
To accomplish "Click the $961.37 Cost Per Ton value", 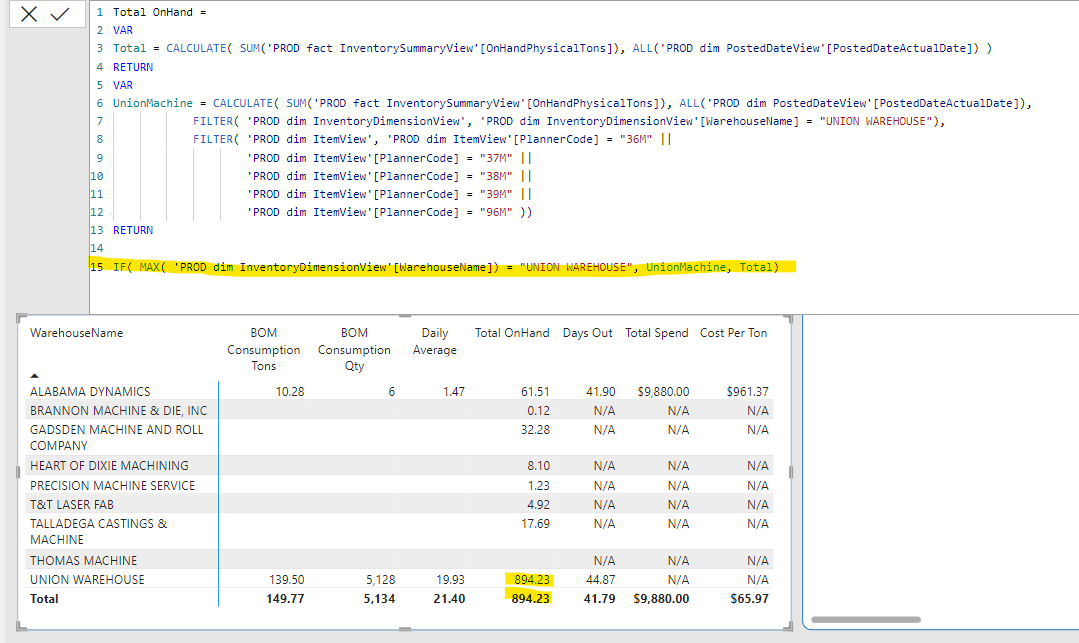I will 747,392.
